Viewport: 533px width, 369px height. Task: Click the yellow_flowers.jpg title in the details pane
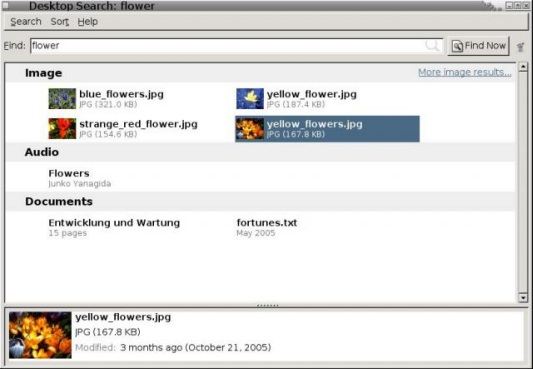123,317
